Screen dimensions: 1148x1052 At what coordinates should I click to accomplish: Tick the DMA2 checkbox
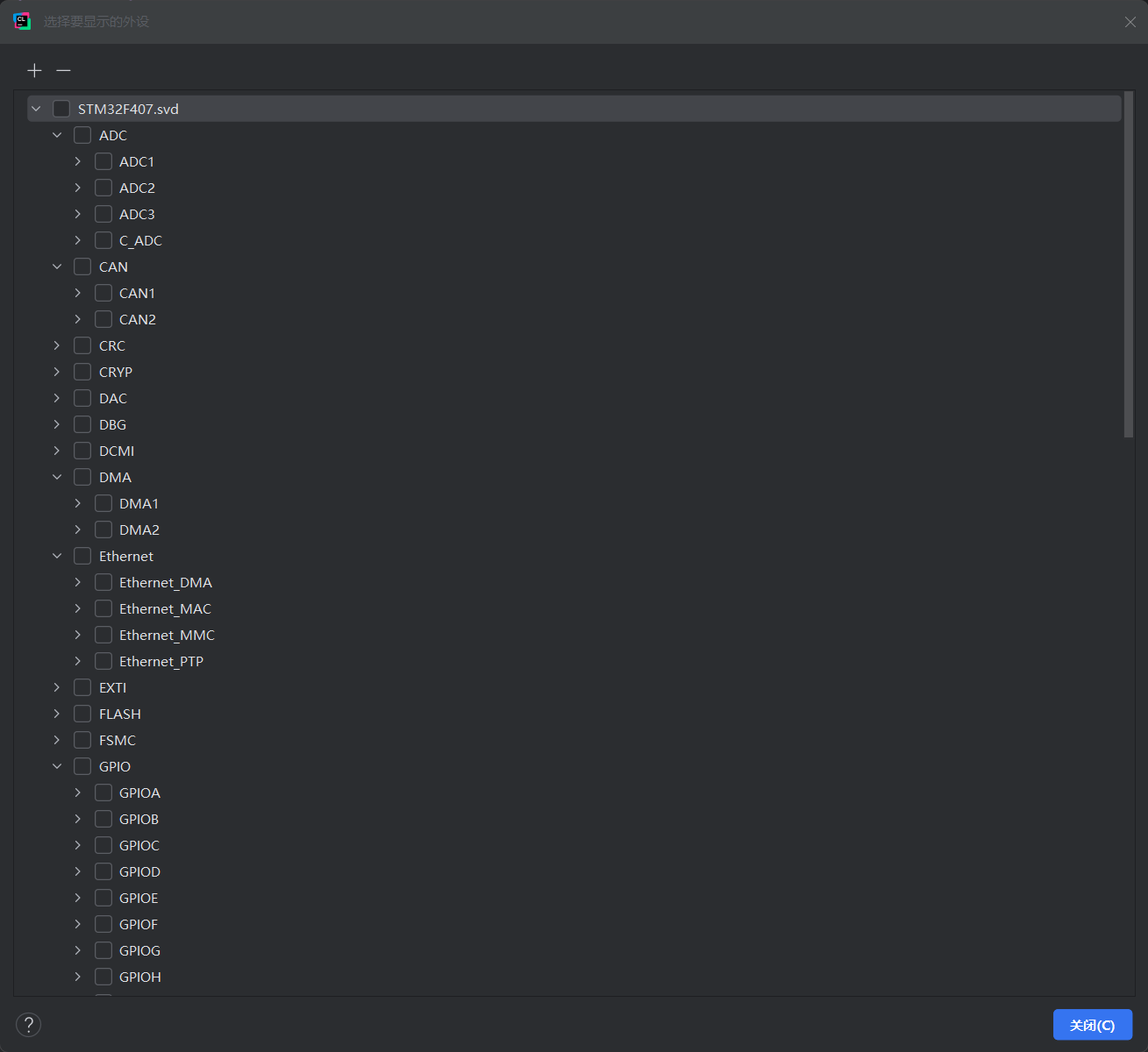[x=103, y=530]
